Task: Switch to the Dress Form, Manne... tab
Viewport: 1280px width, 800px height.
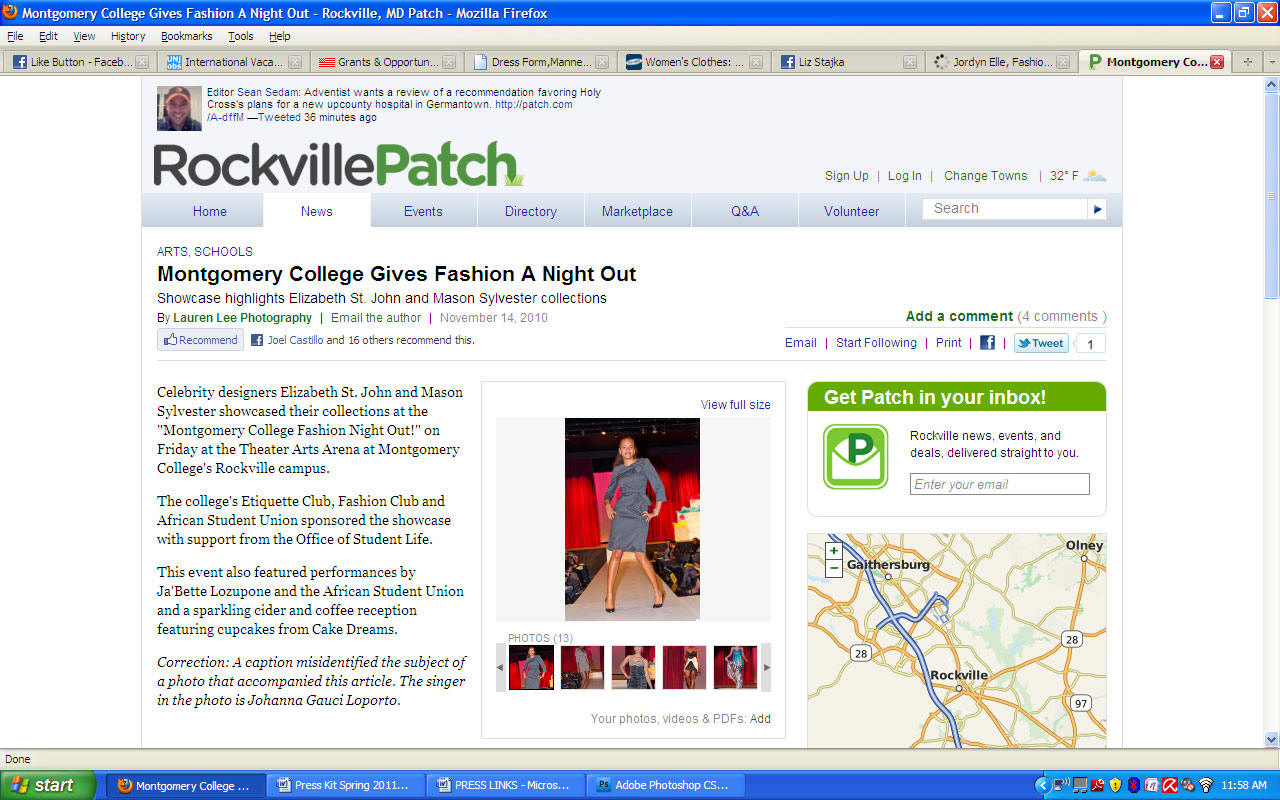Action: pos(540,62)
